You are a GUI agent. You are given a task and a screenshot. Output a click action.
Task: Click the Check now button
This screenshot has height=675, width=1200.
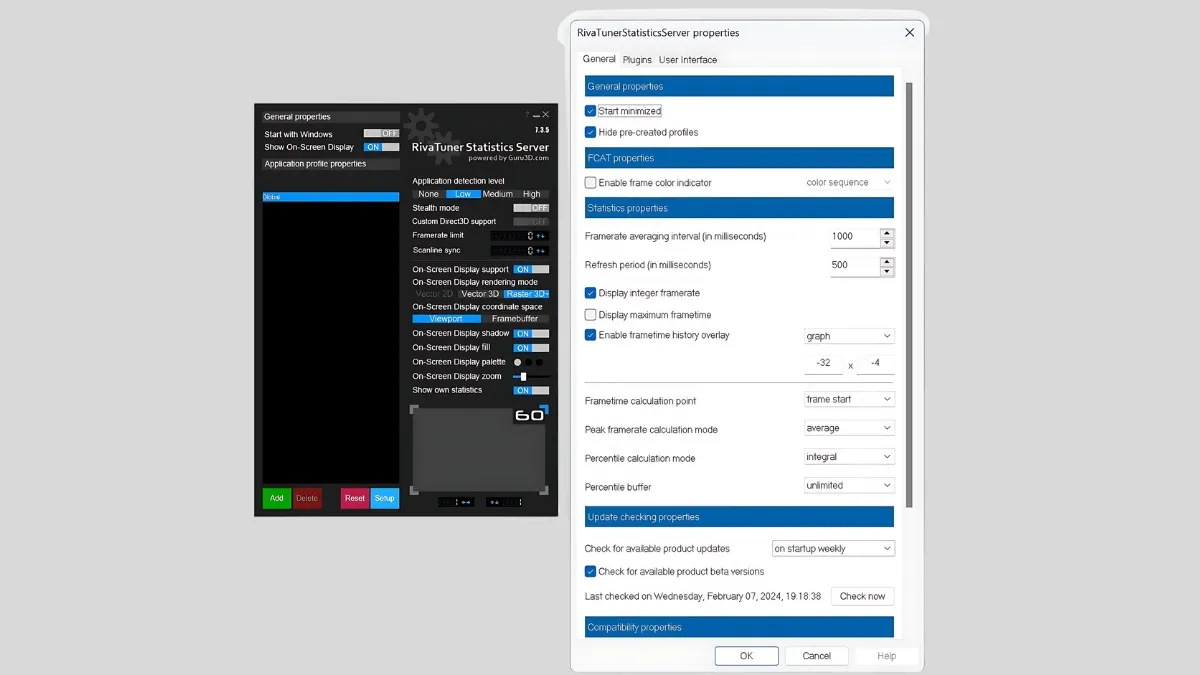[862, 596]
